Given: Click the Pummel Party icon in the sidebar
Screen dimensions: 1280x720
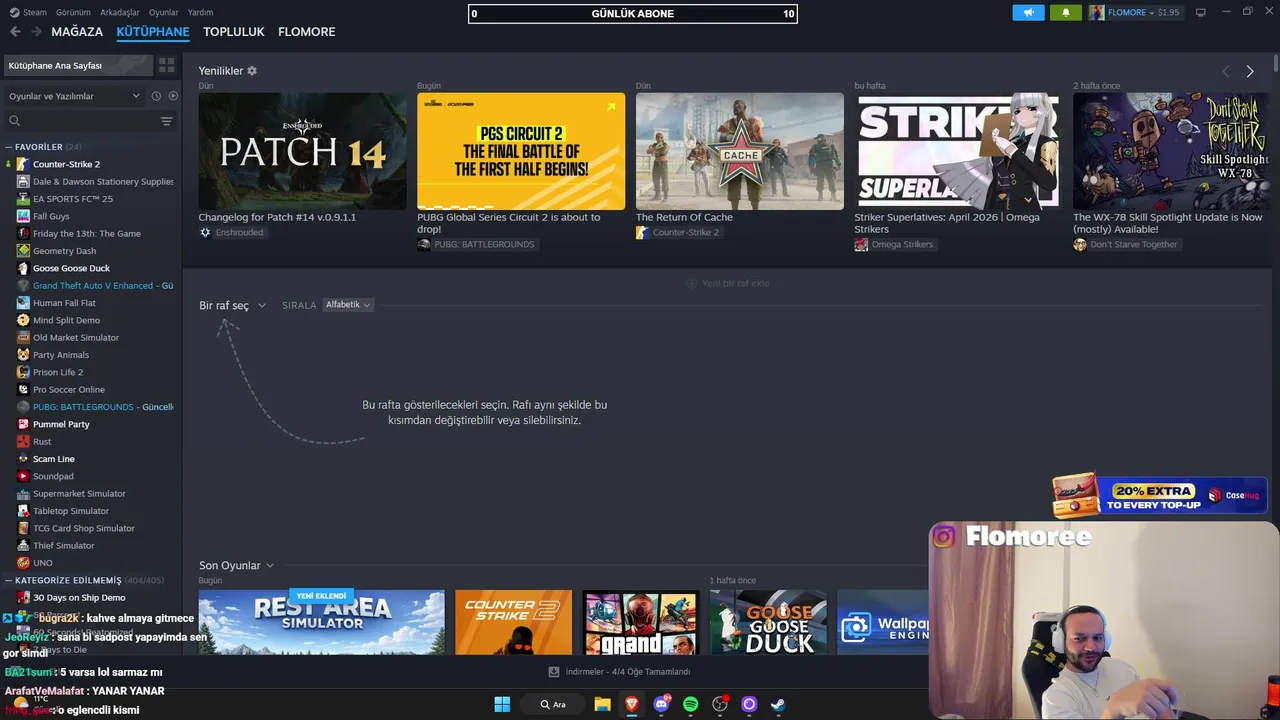Looking at the screenshot, I should click(23, 424).
